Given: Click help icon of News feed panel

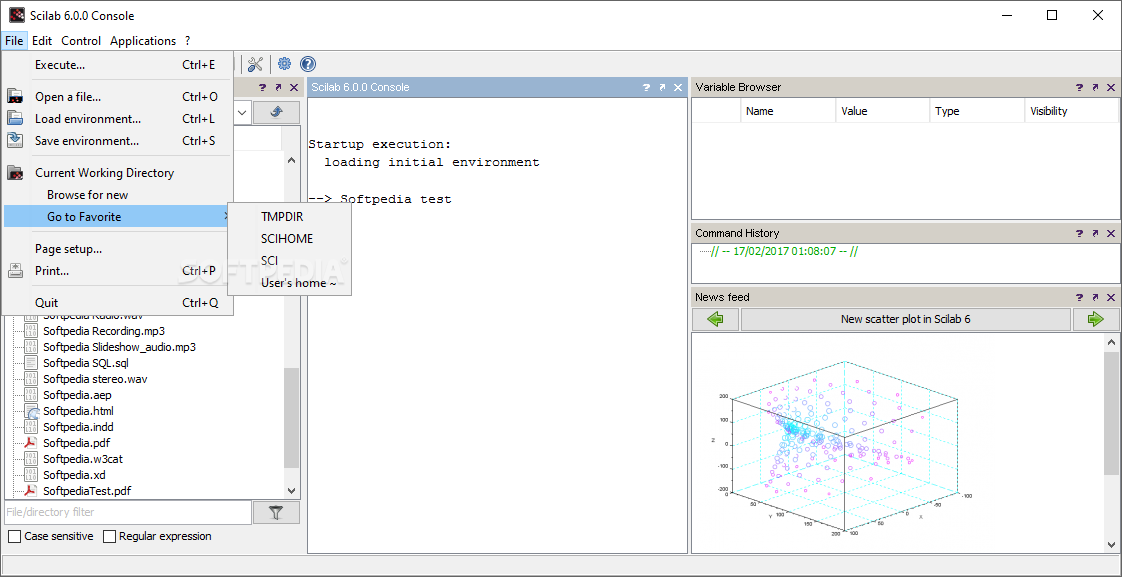Looking at the screenshot, I should pyautogui.click(x=1080, y=297).
